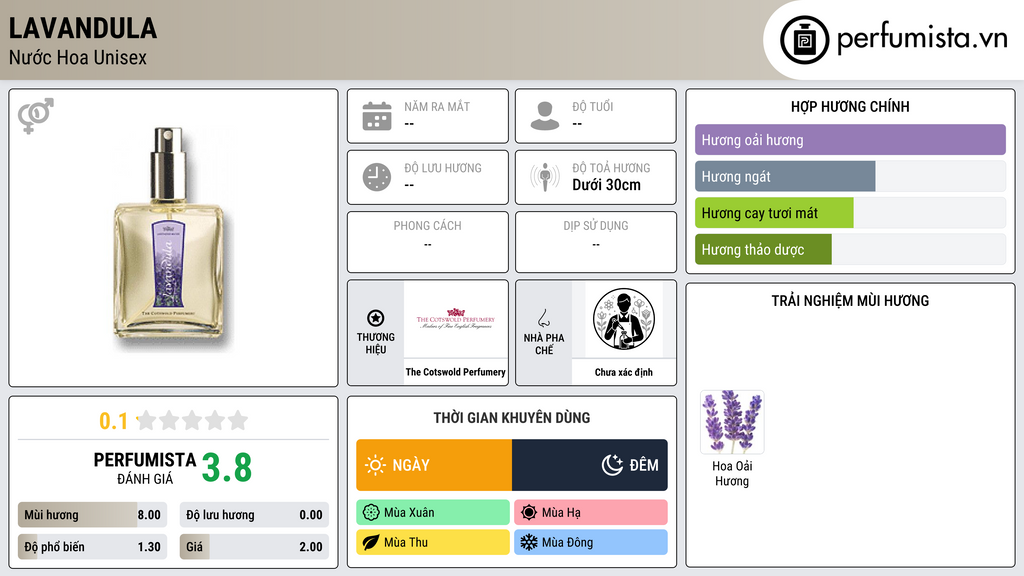Click the Dịp sử dụng info box
Viewport: 1024px width, 576px height.
pos(596,242)
